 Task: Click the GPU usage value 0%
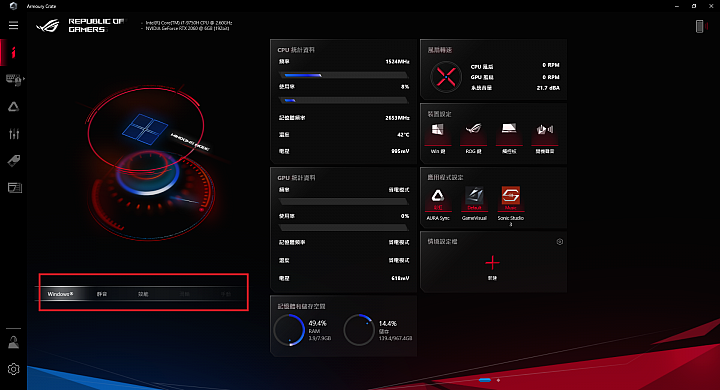(x=405, y=216)
